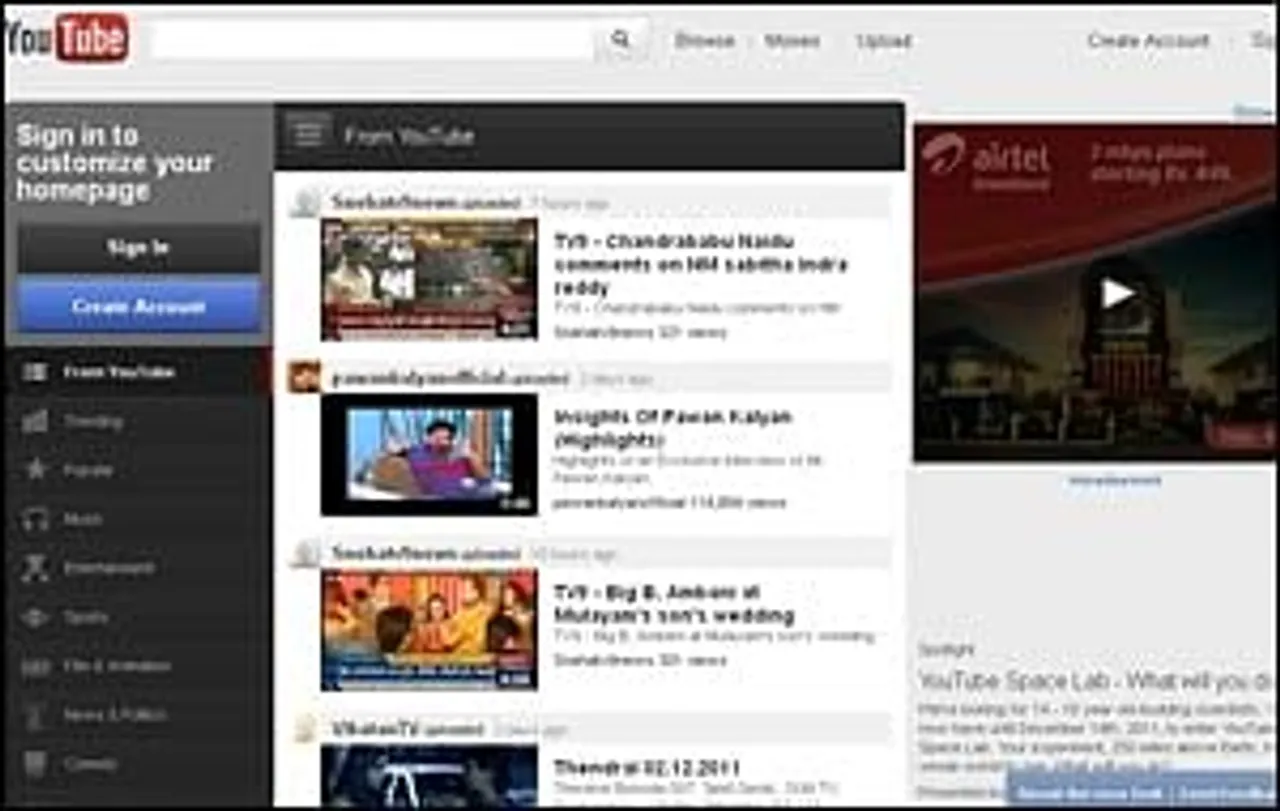Click the Music headphones icon in sidebar

[35, 518]
